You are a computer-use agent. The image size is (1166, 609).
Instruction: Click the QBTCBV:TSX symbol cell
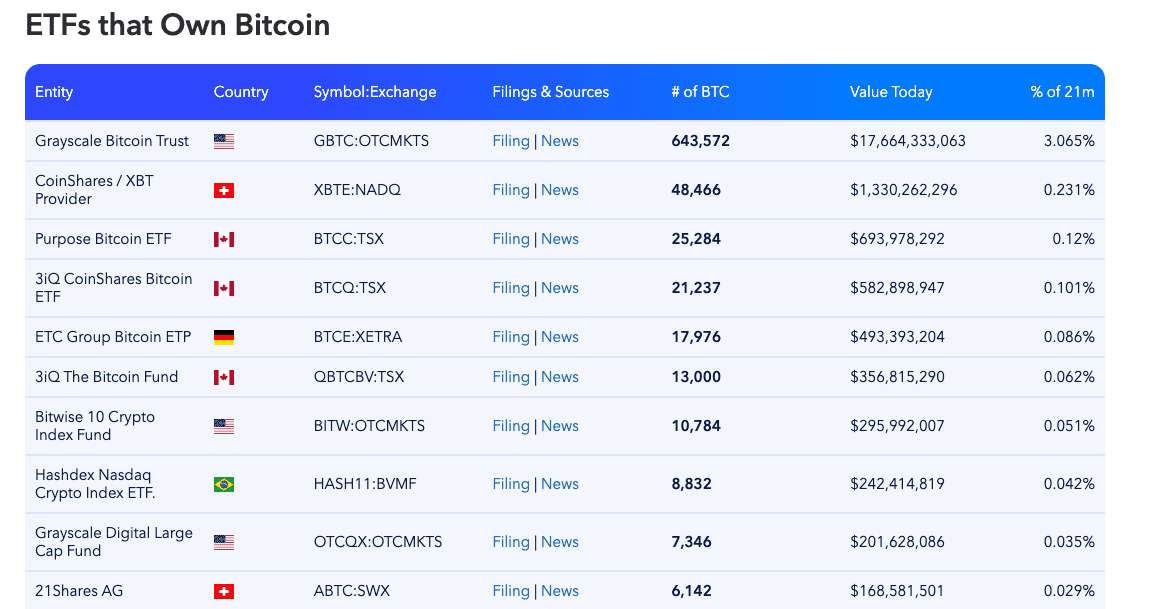click(x=359, y=377)
